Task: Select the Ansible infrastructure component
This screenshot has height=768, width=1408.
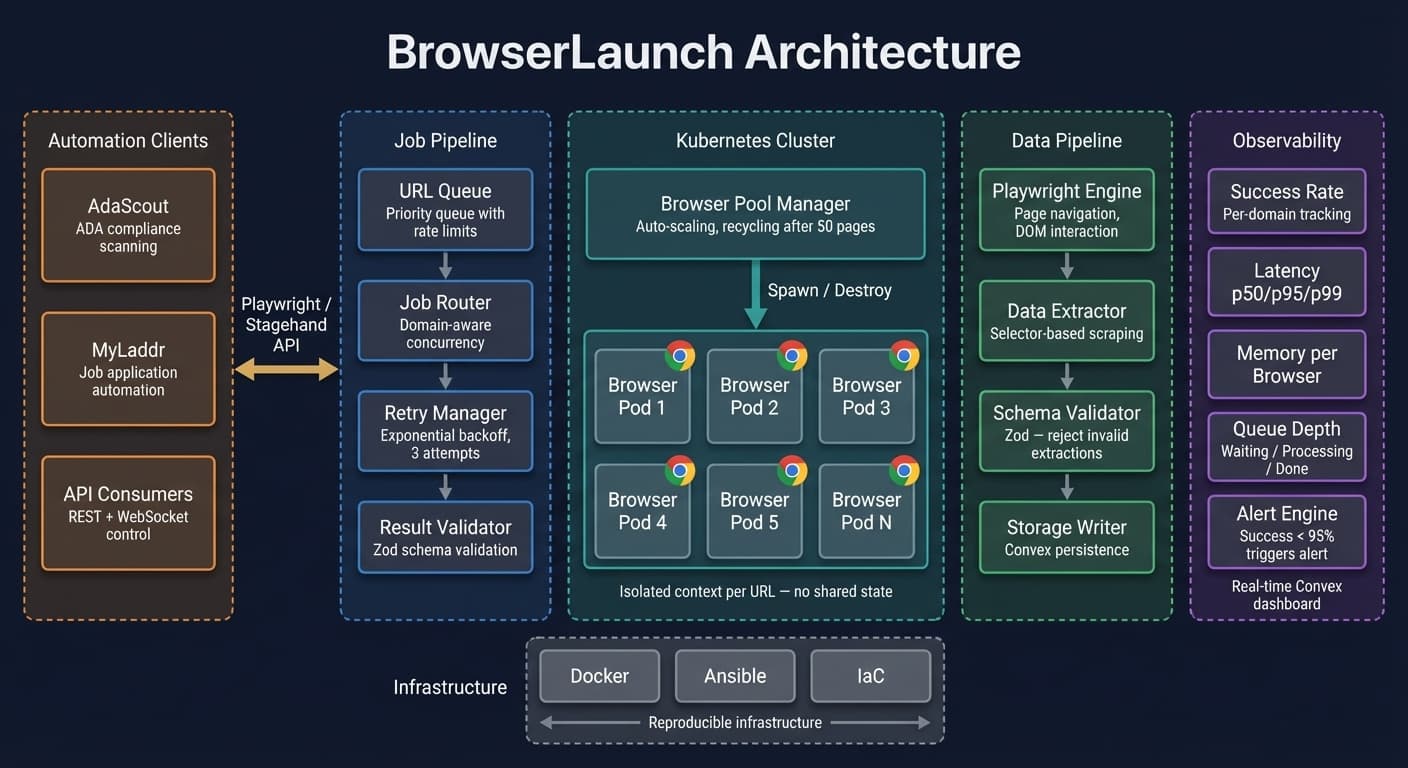Action: (735, 676)
